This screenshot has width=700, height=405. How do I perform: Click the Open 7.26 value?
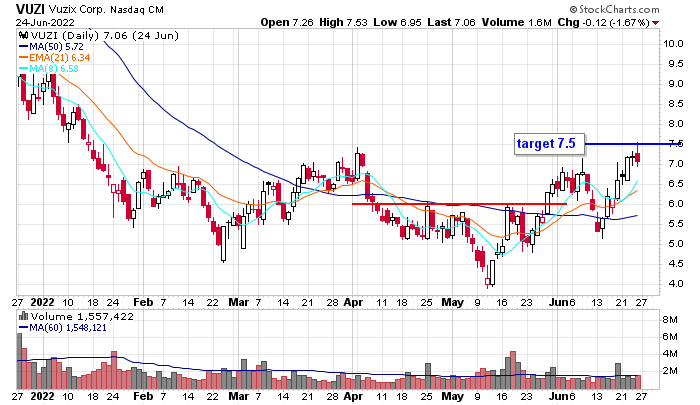(x=287, y=22)
